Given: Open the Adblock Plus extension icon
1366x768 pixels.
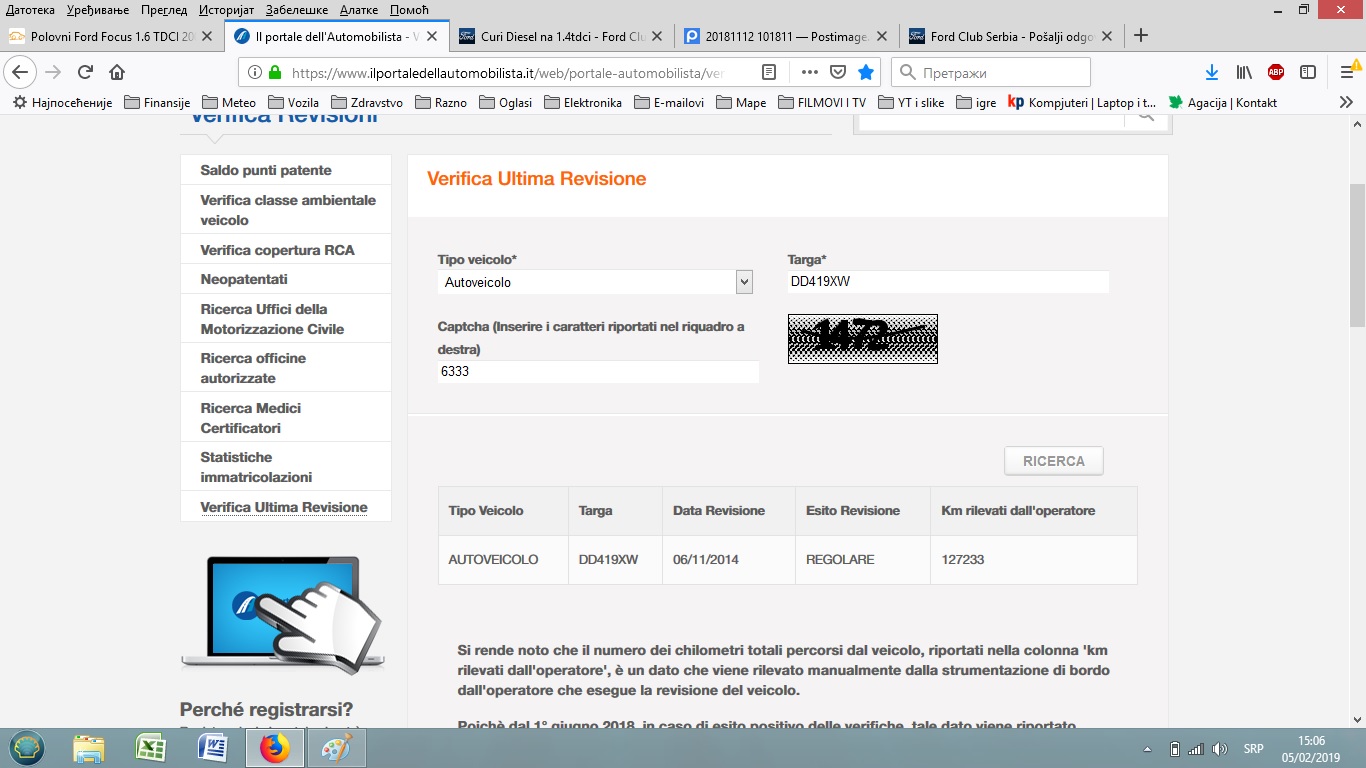Looking at the screenshot, I should click(1276, 72).
